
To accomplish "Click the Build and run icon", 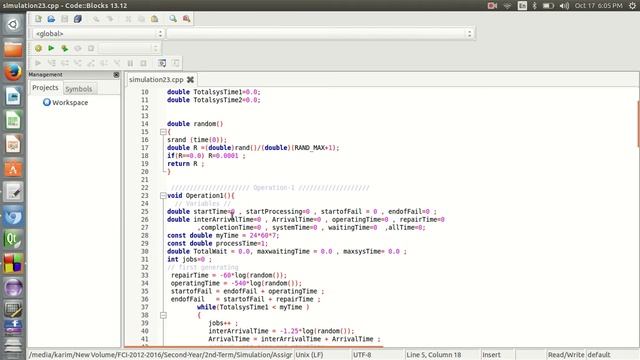I will [64, 48].
